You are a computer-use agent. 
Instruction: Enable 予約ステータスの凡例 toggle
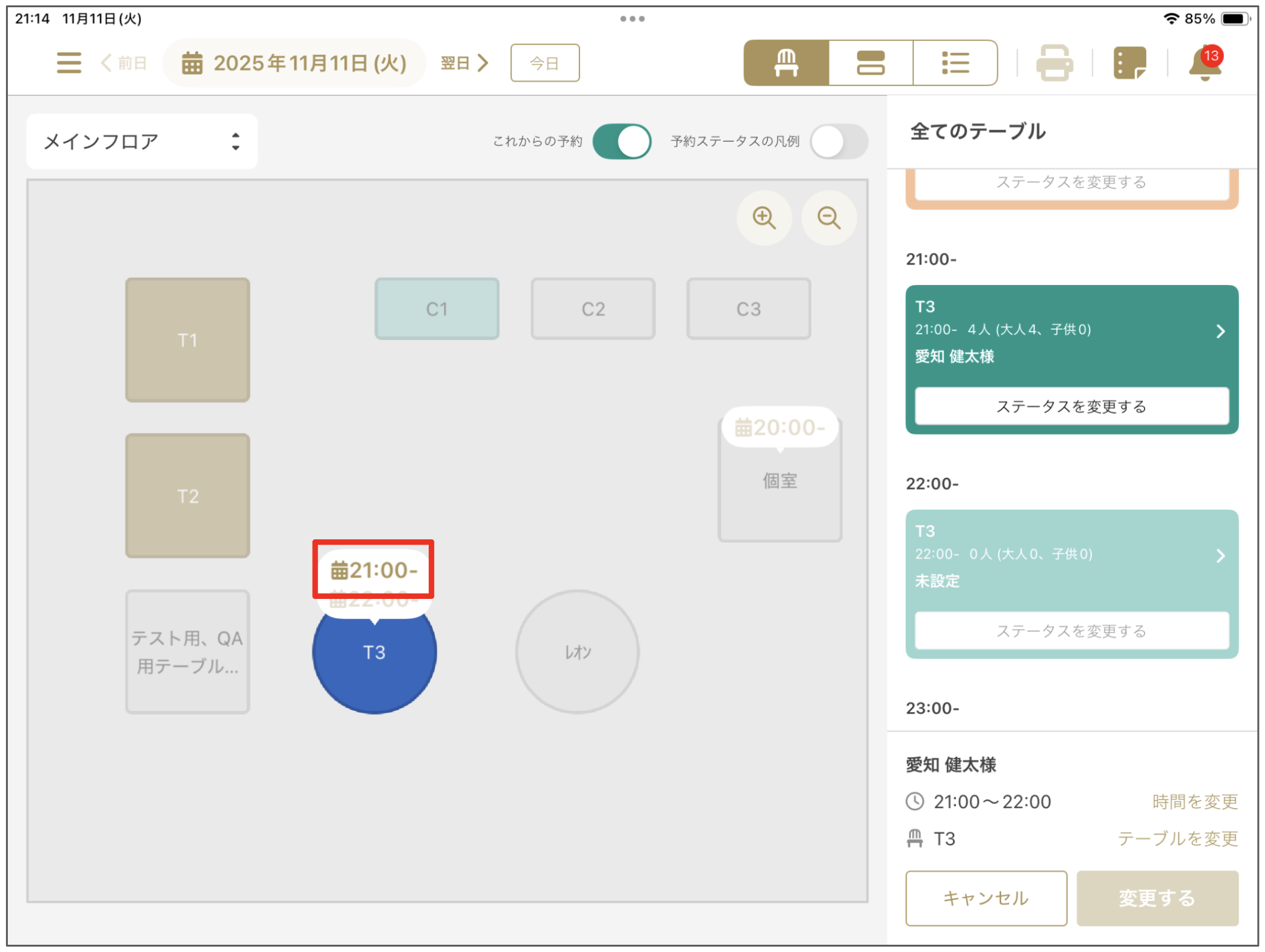pyautogui.click(x=839, y=142)
